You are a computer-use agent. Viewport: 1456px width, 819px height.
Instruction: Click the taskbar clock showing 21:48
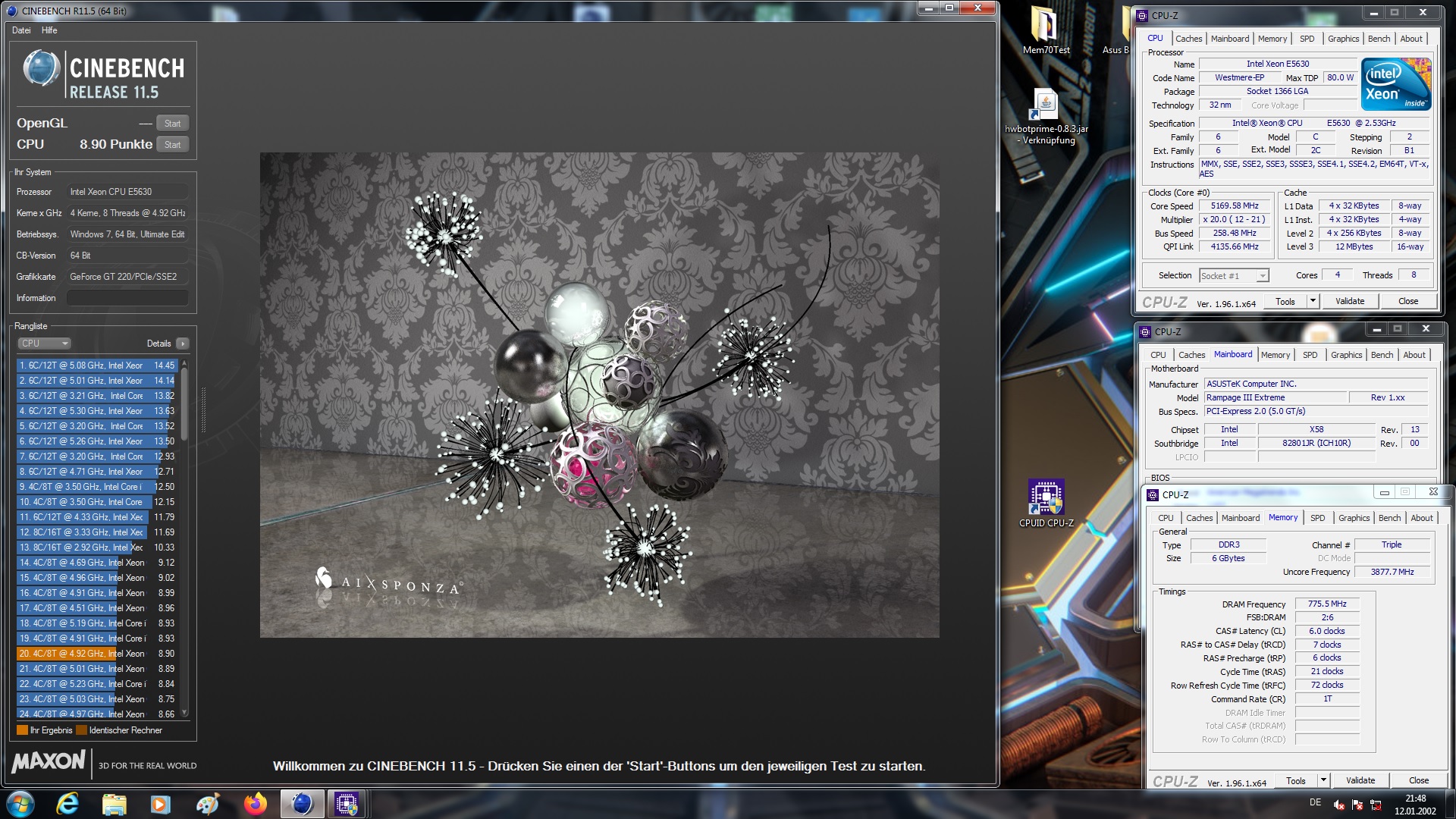[1415, 804]
